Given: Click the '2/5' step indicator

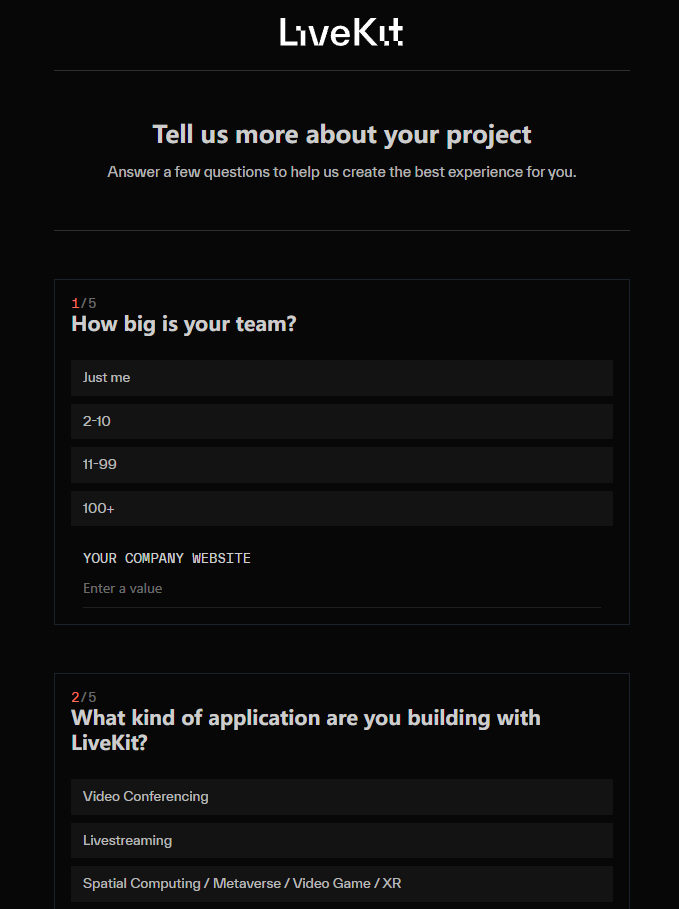Looking at the screenshot, I should (83, 697).
